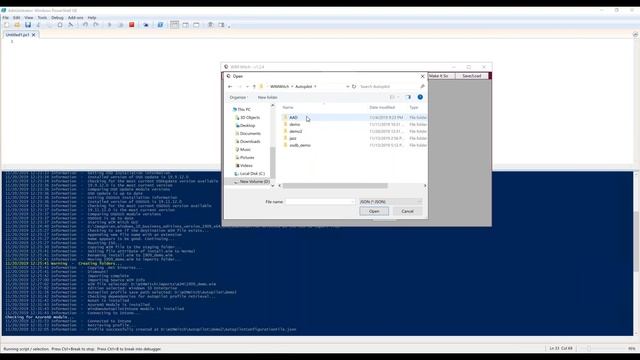Open the Add-ons menu
The height and width of the screenshot is (360, 640).
click(76, 18)
